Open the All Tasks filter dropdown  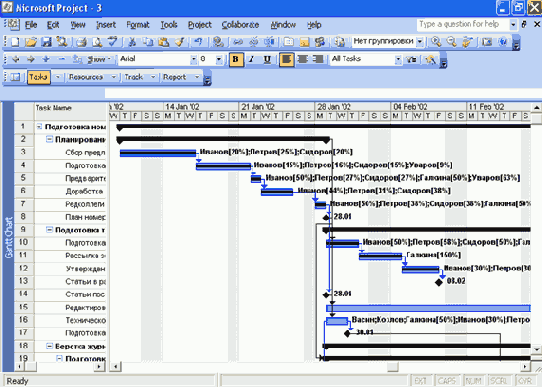click(x=398, y=60)
